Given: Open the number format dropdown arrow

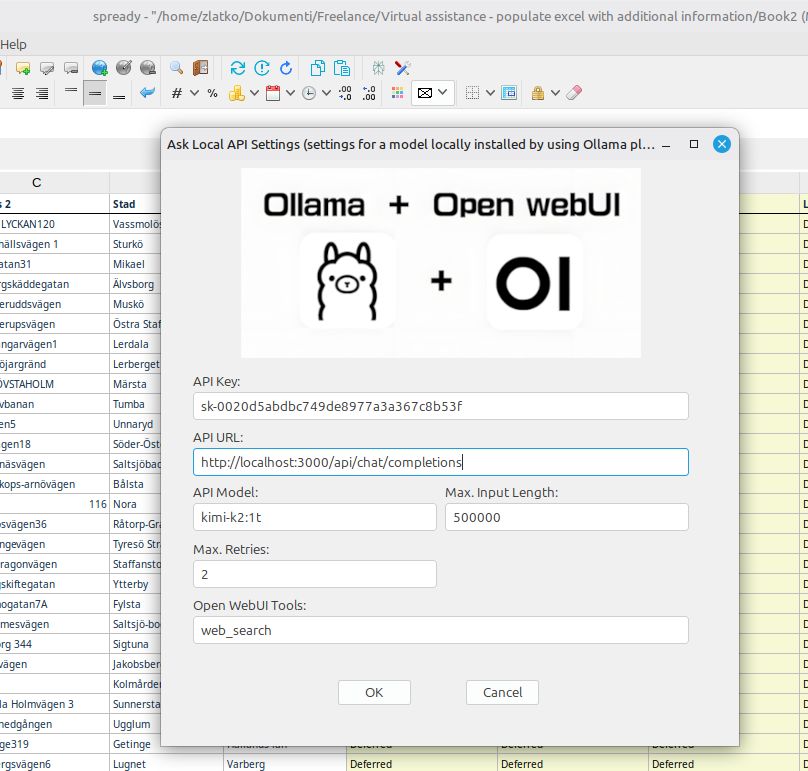Looking at the screenshot, I should click(195, 93).
